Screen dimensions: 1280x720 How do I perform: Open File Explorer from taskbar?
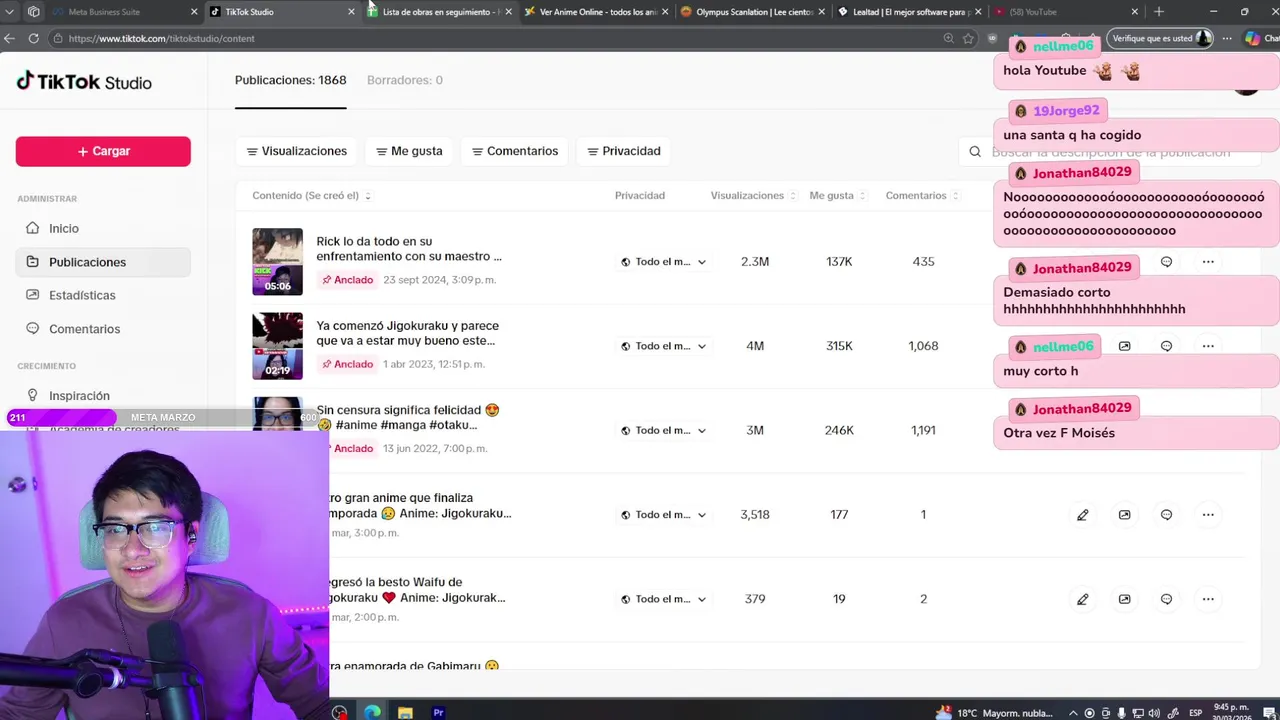click(x=405, y=713)
